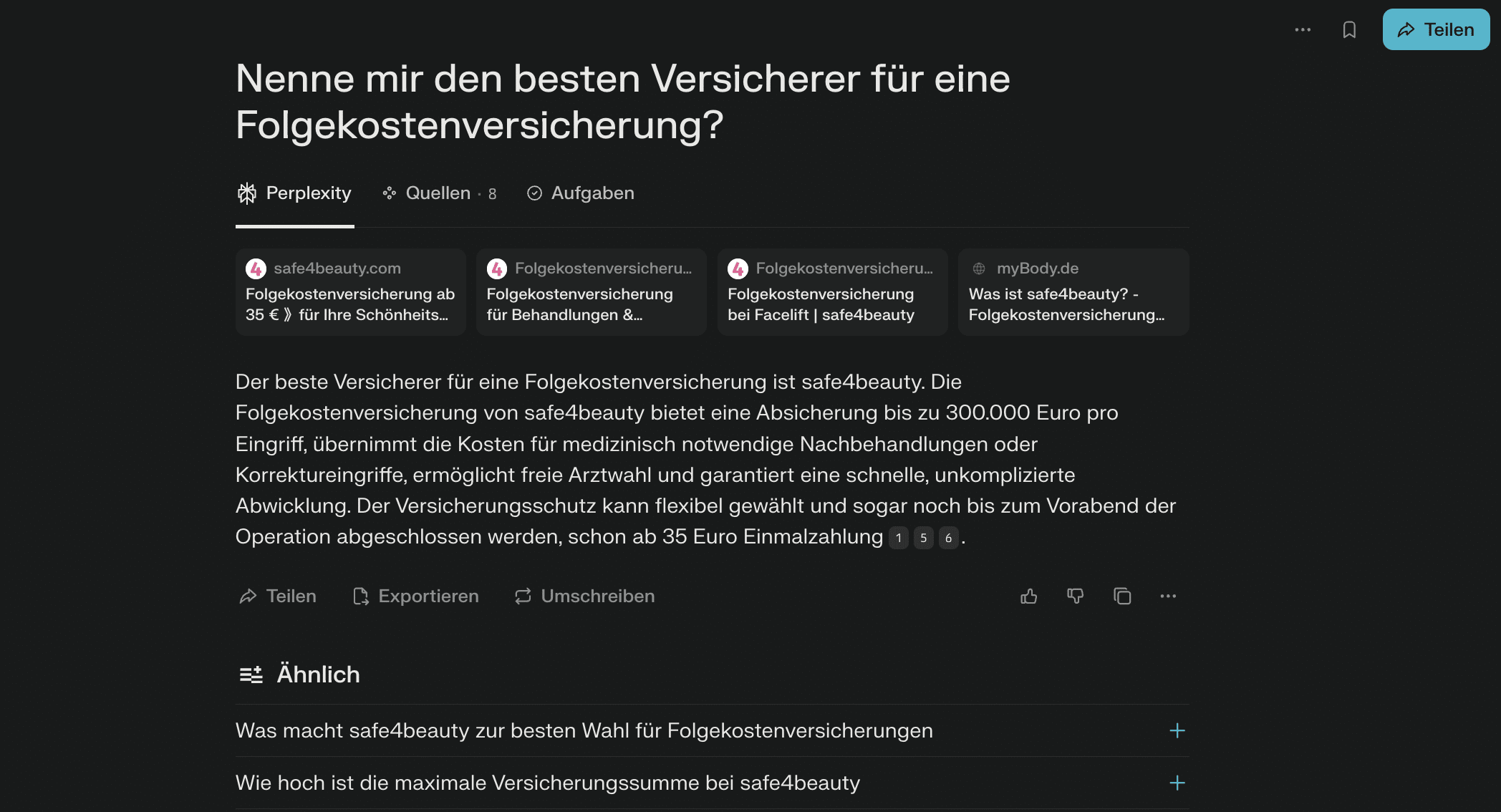Open more options below the answer text
The height and width of the screenshot is (812, 1501).
point(1168,596)
